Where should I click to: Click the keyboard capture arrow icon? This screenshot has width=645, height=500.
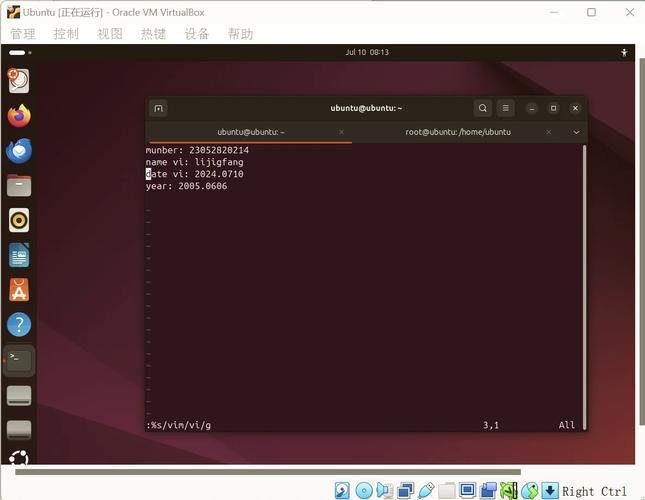pyautogui.click(x=550, y=491)
